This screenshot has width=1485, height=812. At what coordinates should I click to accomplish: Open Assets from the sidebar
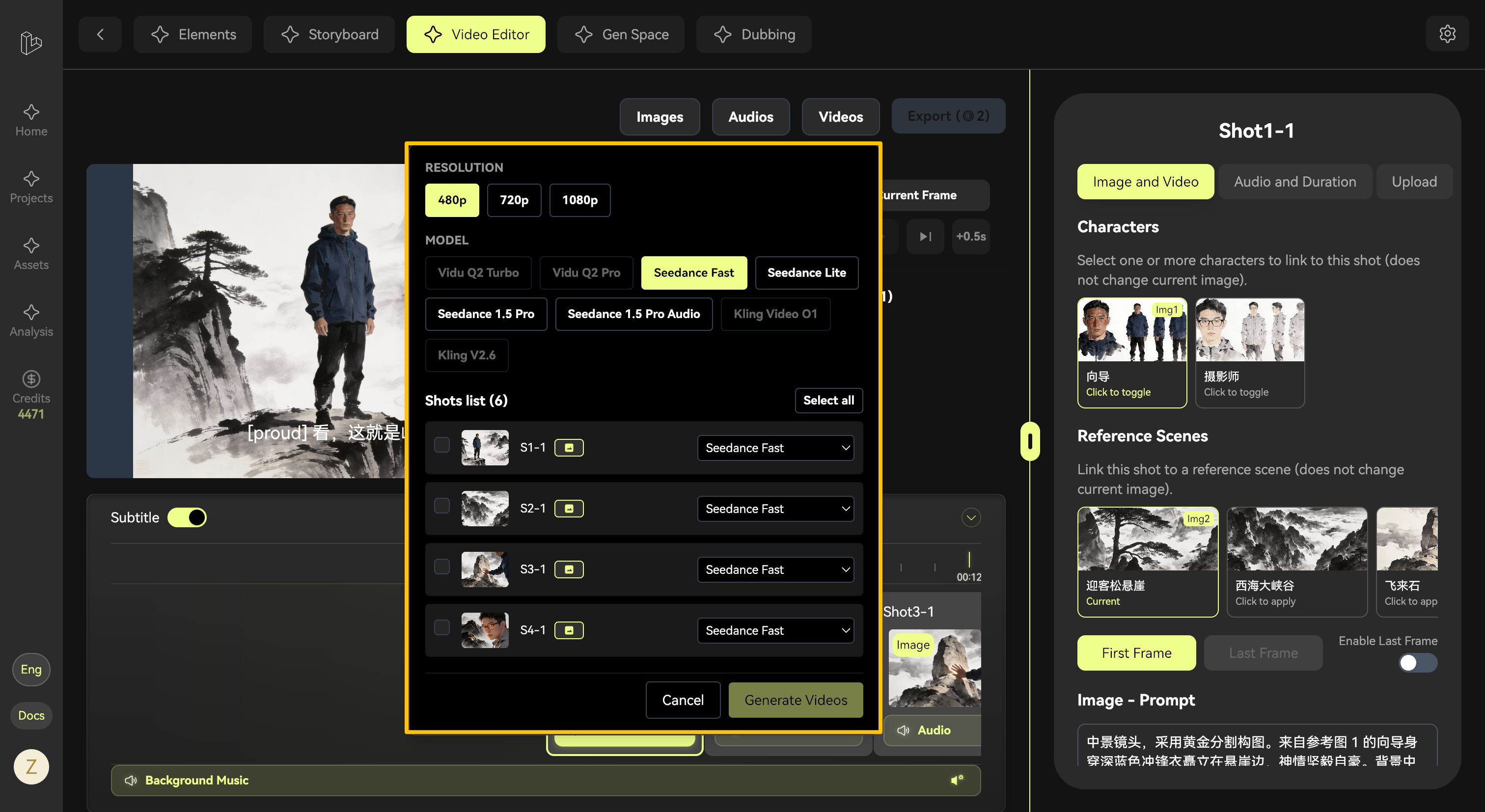31,254
